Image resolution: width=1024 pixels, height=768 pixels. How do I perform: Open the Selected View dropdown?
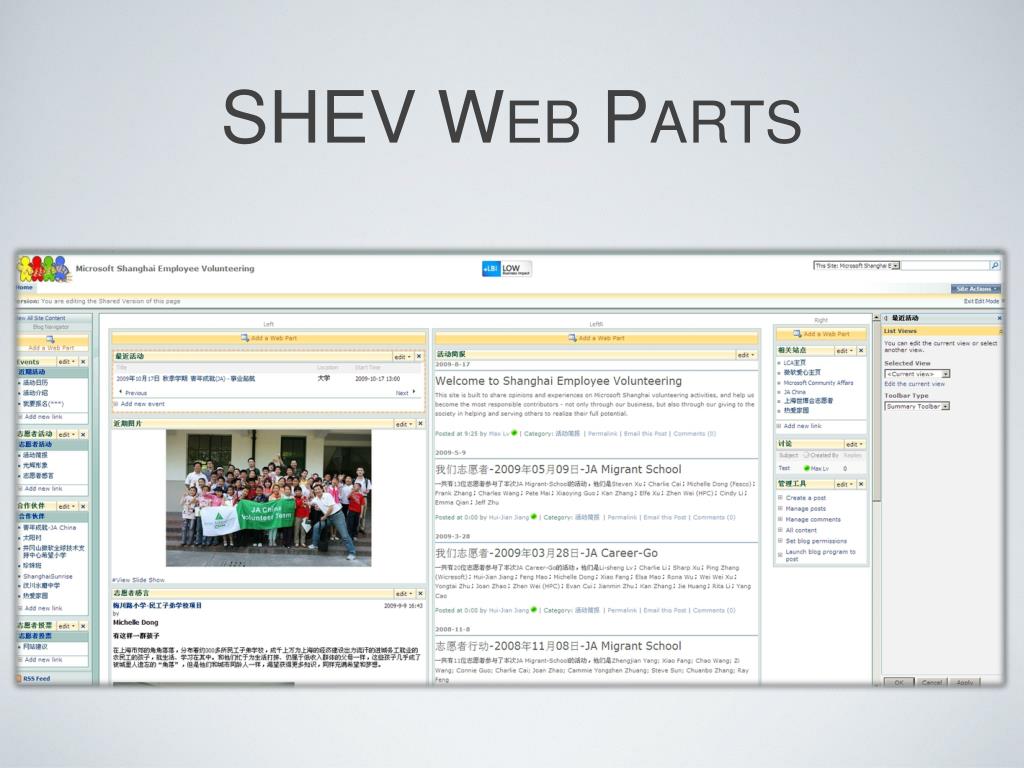[917, 374]
